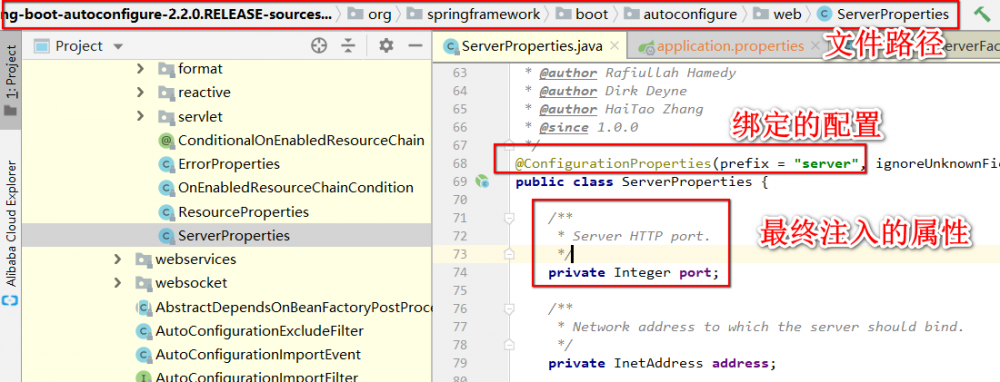
Task: Open the Project view dropdown
Action: click(x=117, y=47)
